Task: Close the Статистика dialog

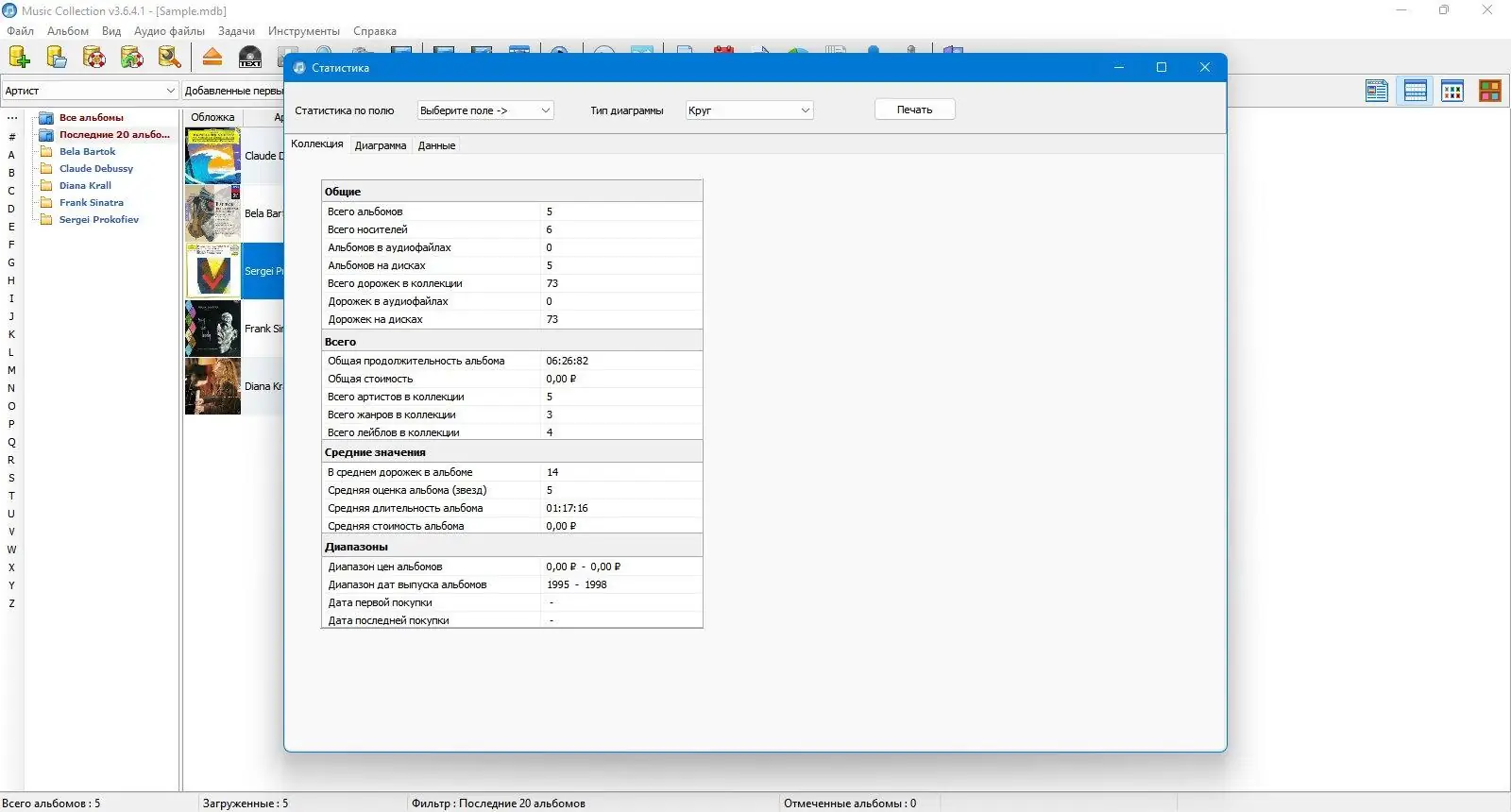Action: (x=1204, y=67)
